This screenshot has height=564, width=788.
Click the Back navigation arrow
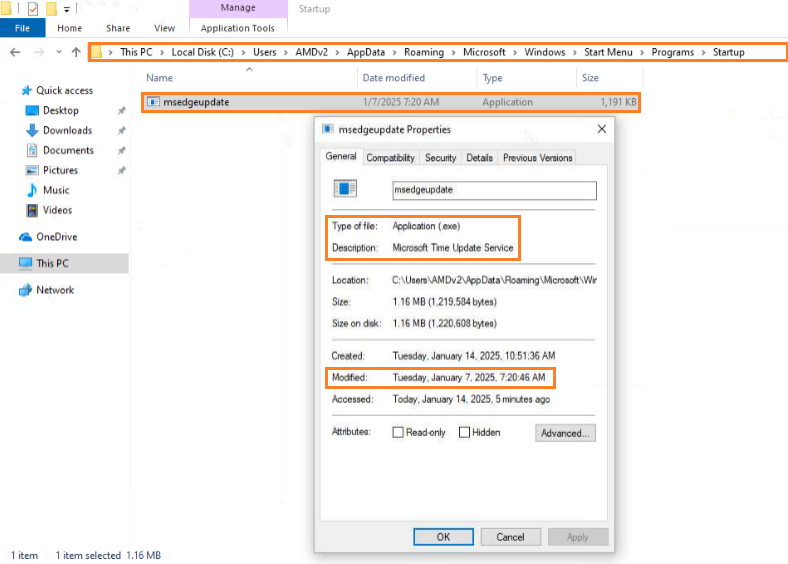pyautogui.click(x=15, y=52)
